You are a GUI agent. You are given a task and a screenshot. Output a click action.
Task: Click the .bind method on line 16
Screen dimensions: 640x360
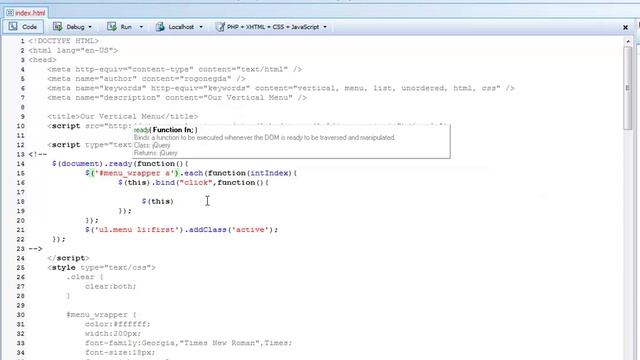pos(164,182)
